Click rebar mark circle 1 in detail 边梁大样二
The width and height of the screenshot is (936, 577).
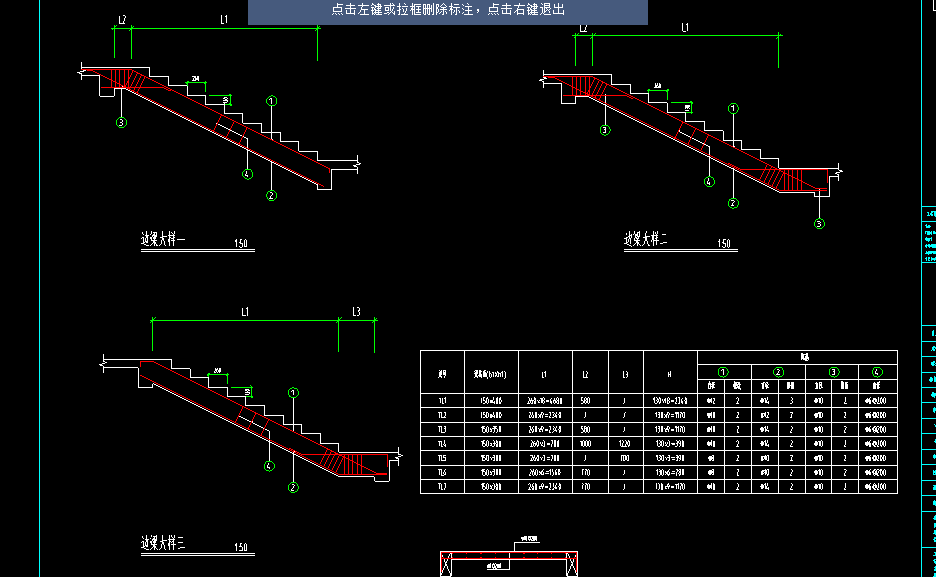[734, 109]
